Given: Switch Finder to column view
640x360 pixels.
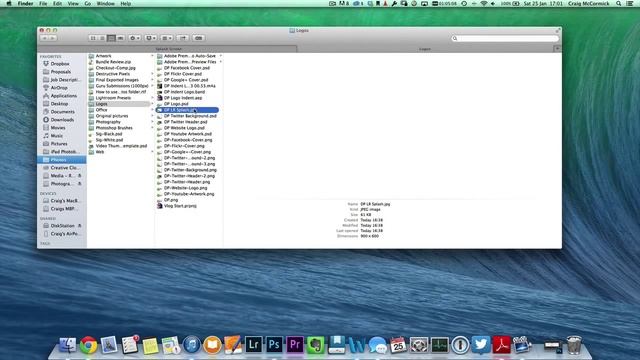Looking at the screenshot, I should coord(111,38).
